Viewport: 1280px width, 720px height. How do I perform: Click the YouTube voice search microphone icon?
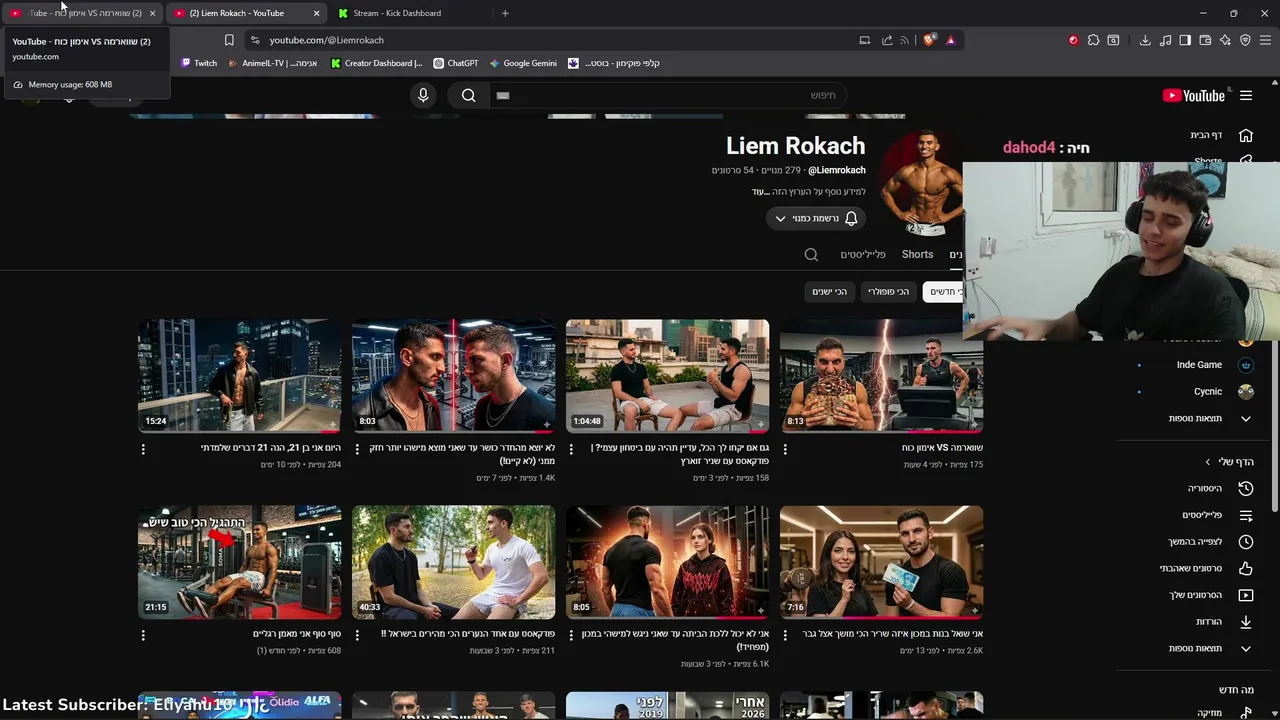423,95
